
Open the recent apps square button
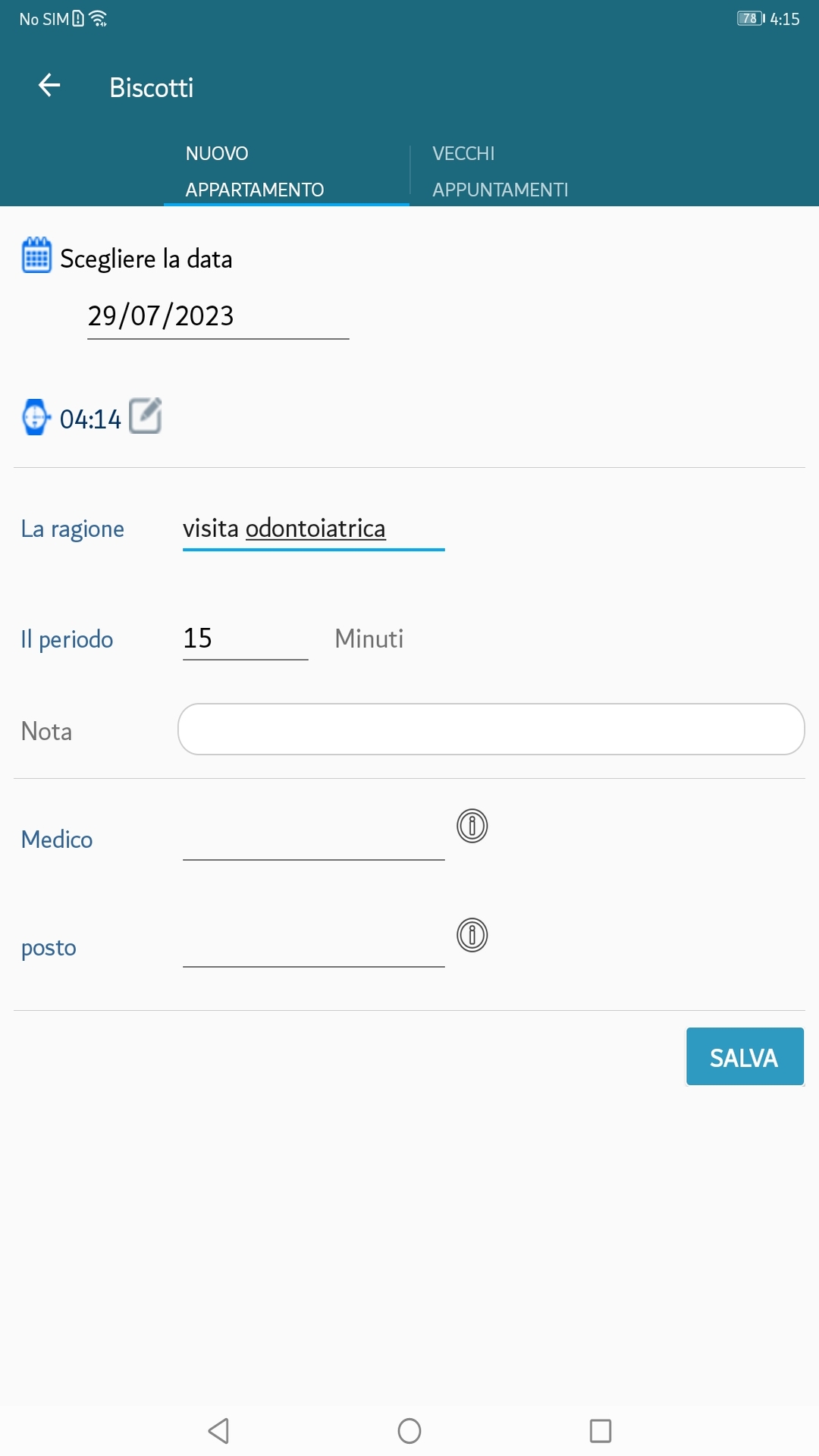point(600,1431)
